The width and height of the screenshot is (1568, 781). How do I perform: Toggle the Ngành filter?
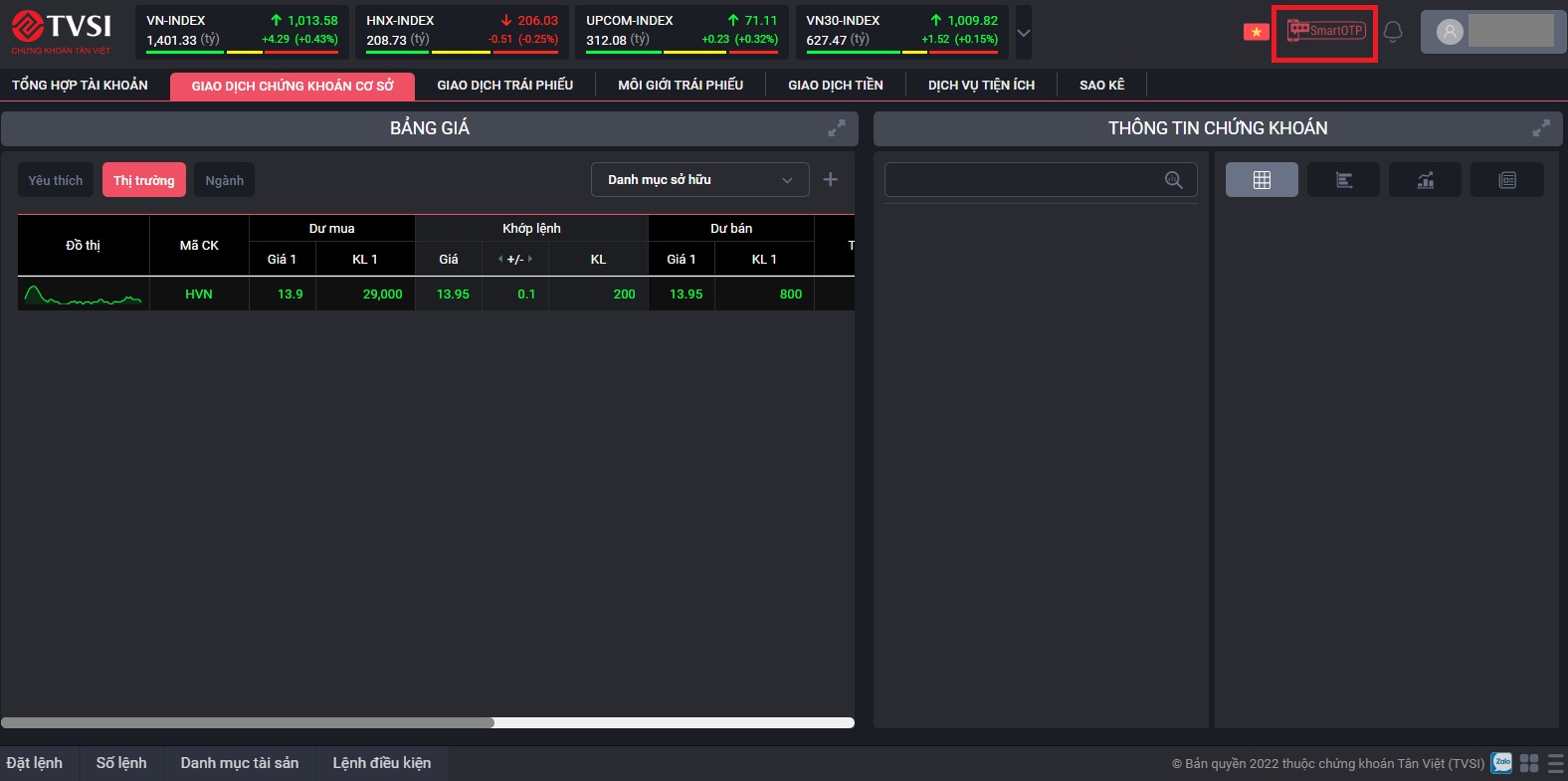224,180
